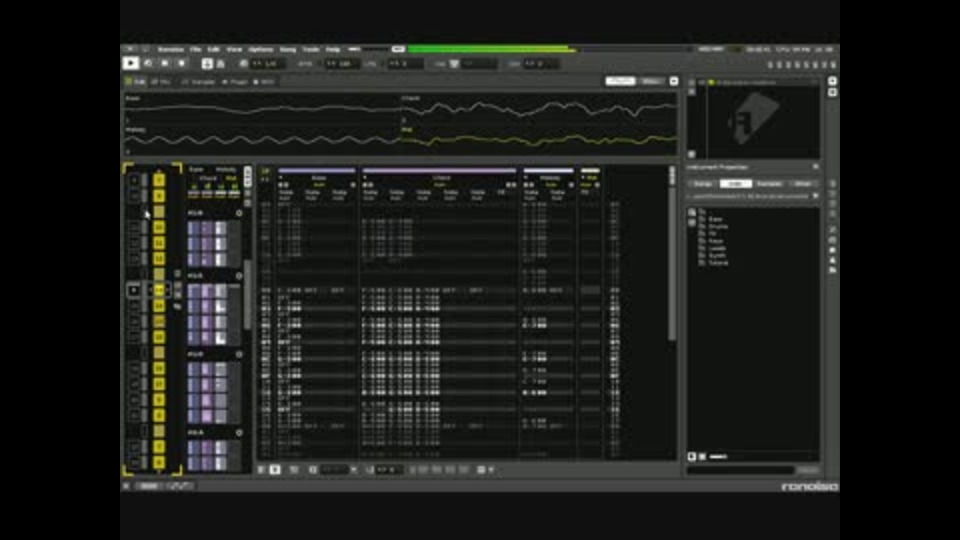Switch to the Sampler tab
This screenshot has height=540, width=960.
click(199, 81)
